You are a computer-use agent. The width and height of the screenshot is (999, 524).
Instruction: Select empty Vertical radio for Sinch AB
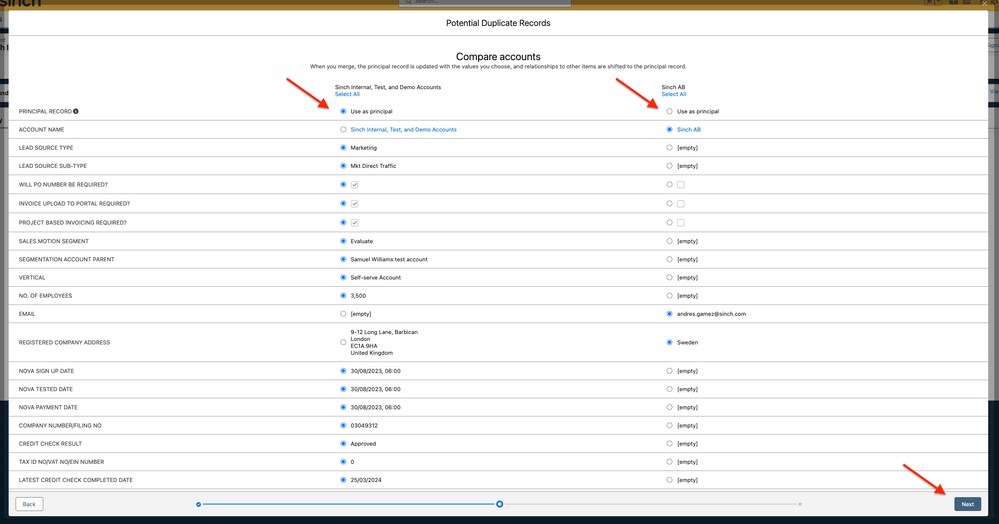tap(670, 278)
